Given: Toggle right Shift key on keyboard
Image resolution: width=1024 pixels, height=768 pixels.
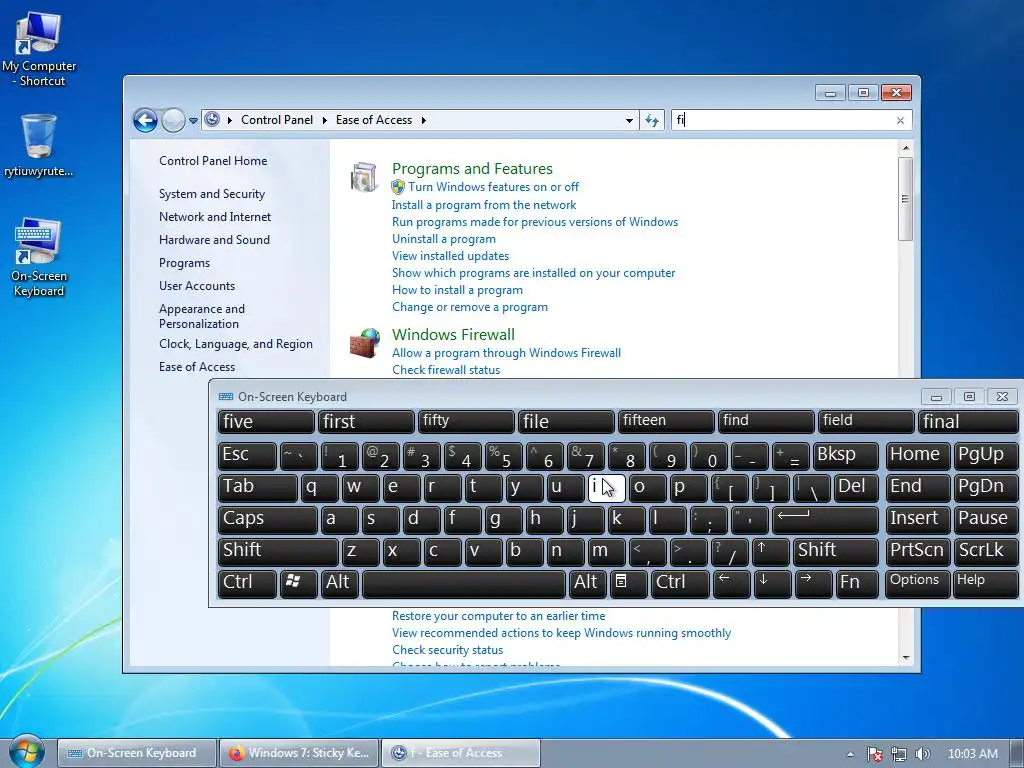Looking at the screenshot, I should click(x=835, y=552).
